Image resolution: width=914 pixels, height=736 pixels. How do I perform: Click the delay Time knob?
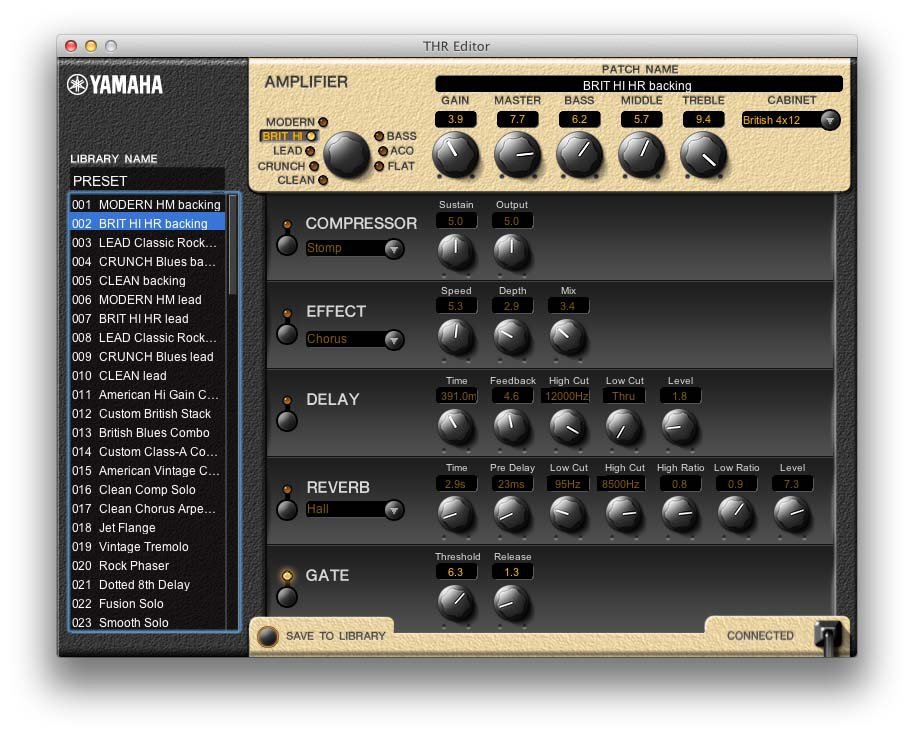point(455,426)
